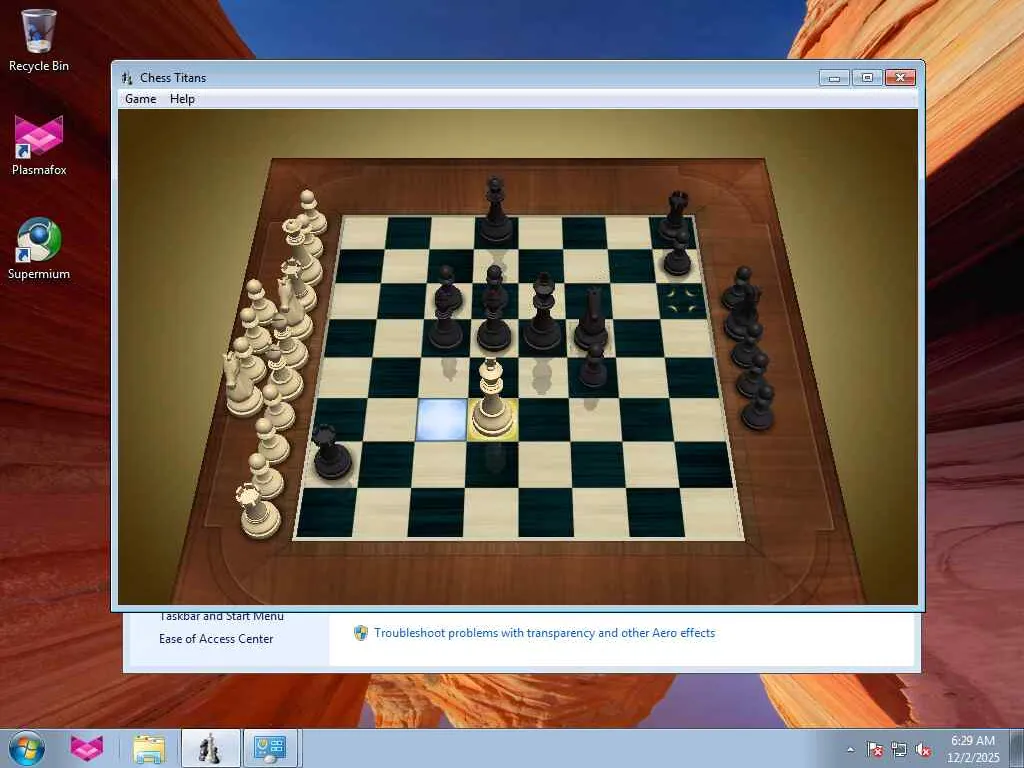Launch Plasmafox from the taskbar
The image size is (1024, 768).
87,748
